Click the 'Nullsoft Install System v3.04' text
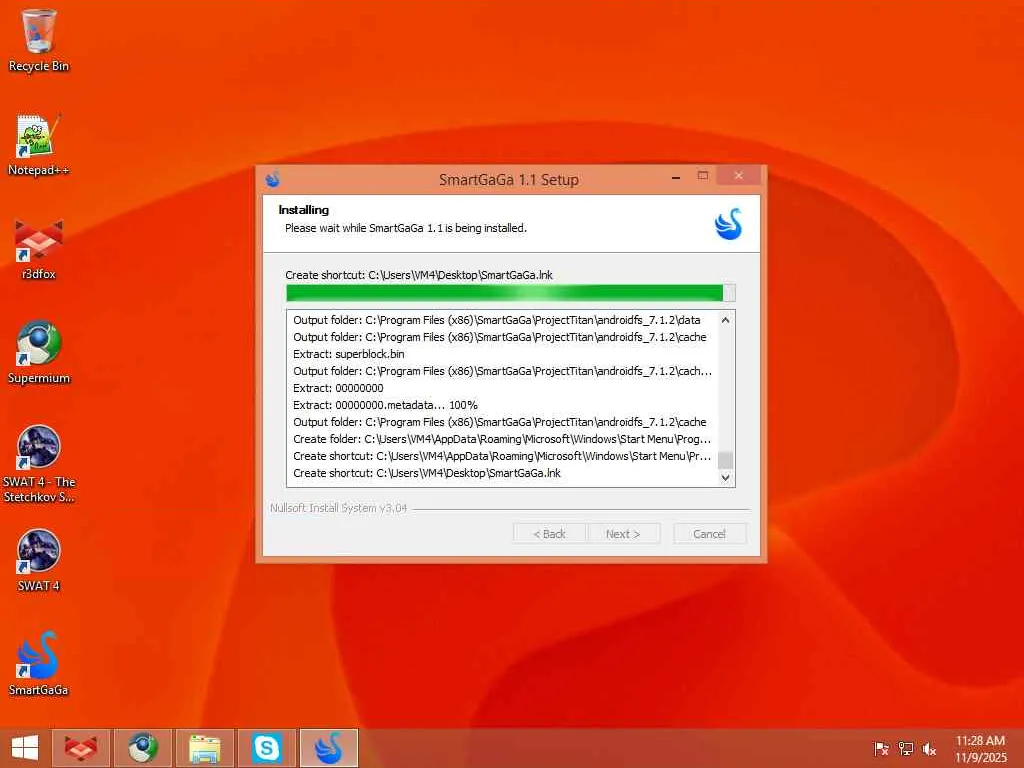The height and width of the screenshot is (768, 1024). point(338,507)
